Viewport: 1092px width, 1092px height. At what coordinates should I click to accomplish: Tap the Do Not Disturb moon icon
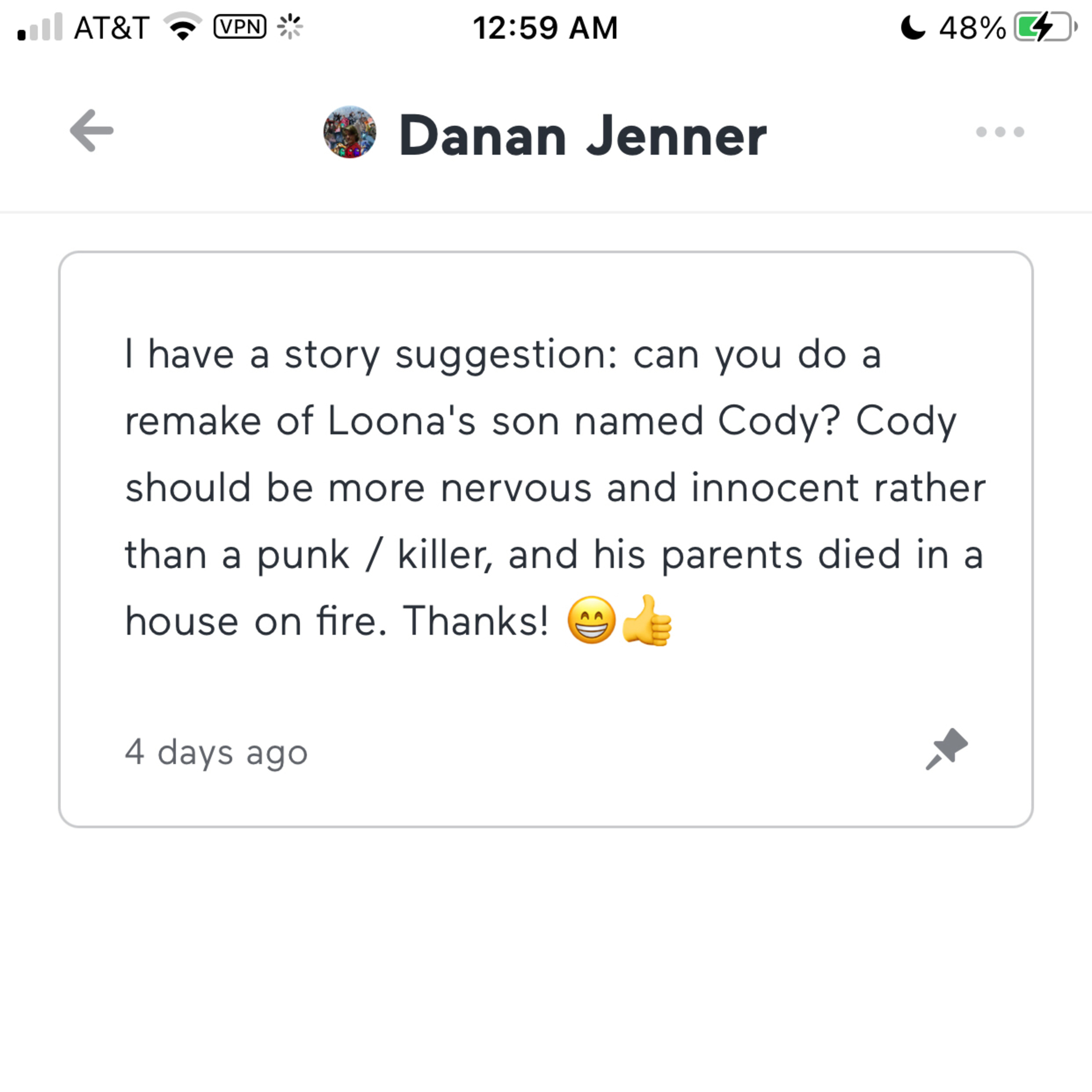click(x=912, y=27)
